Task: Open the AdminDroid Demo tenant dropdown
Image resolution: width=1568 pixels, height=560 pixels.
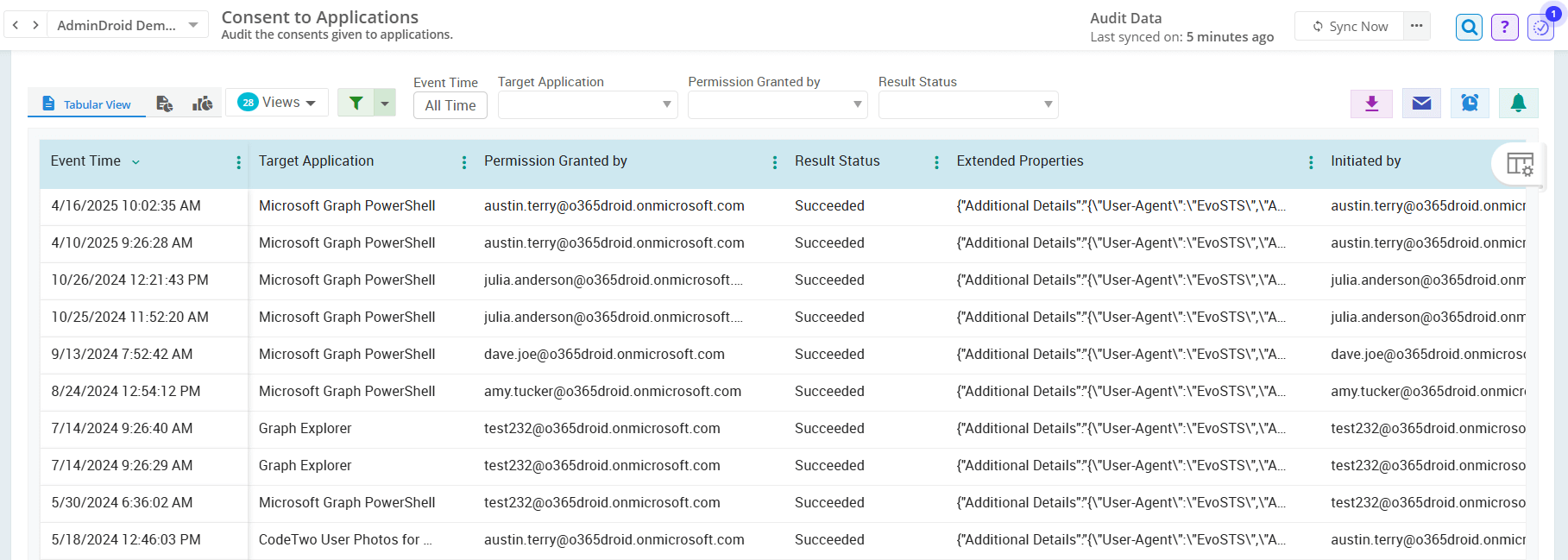Action: click(127, 25)
